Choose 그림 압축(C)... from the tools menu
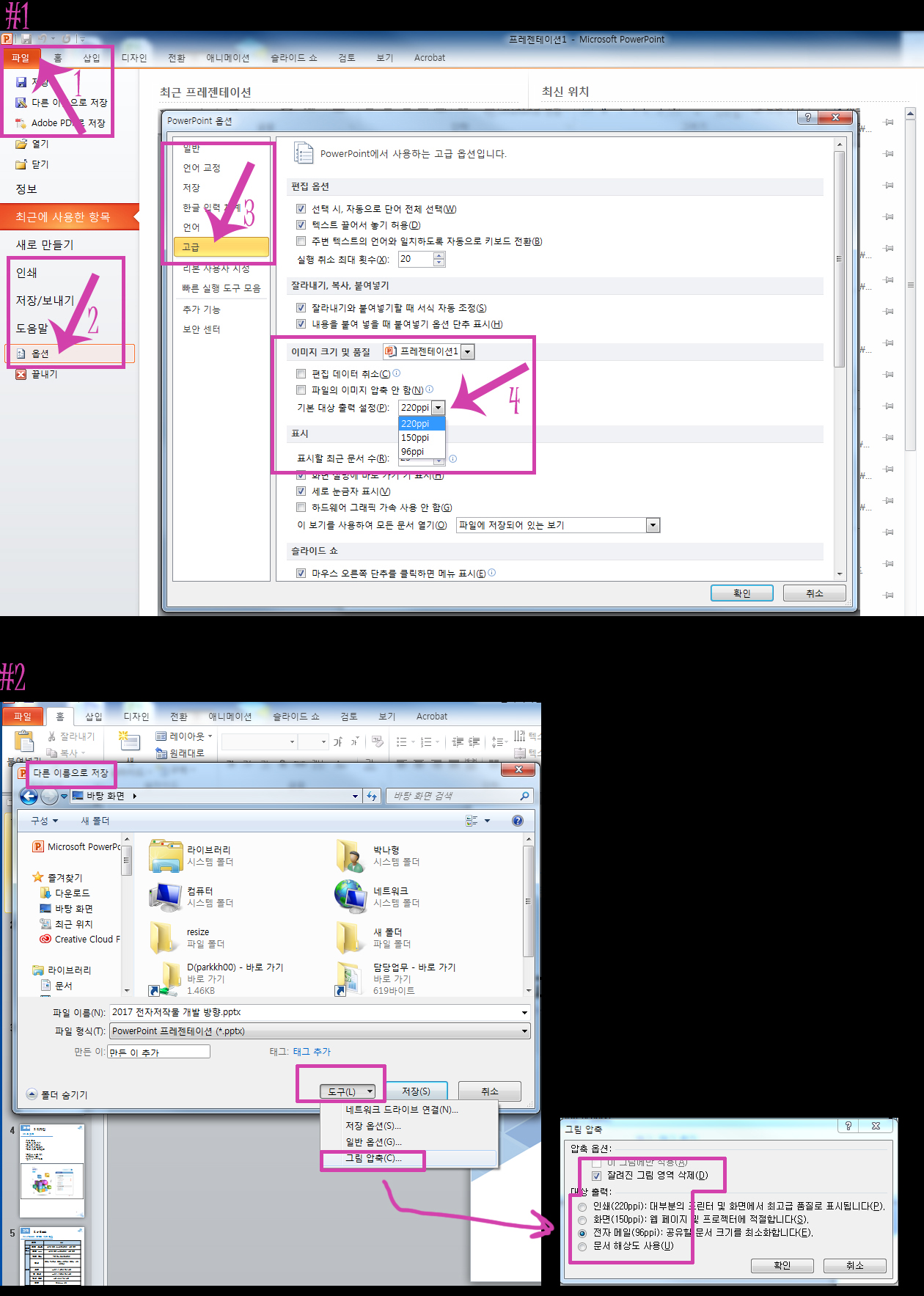Viewport: 924px width, 1296px height. (373, 1159)
